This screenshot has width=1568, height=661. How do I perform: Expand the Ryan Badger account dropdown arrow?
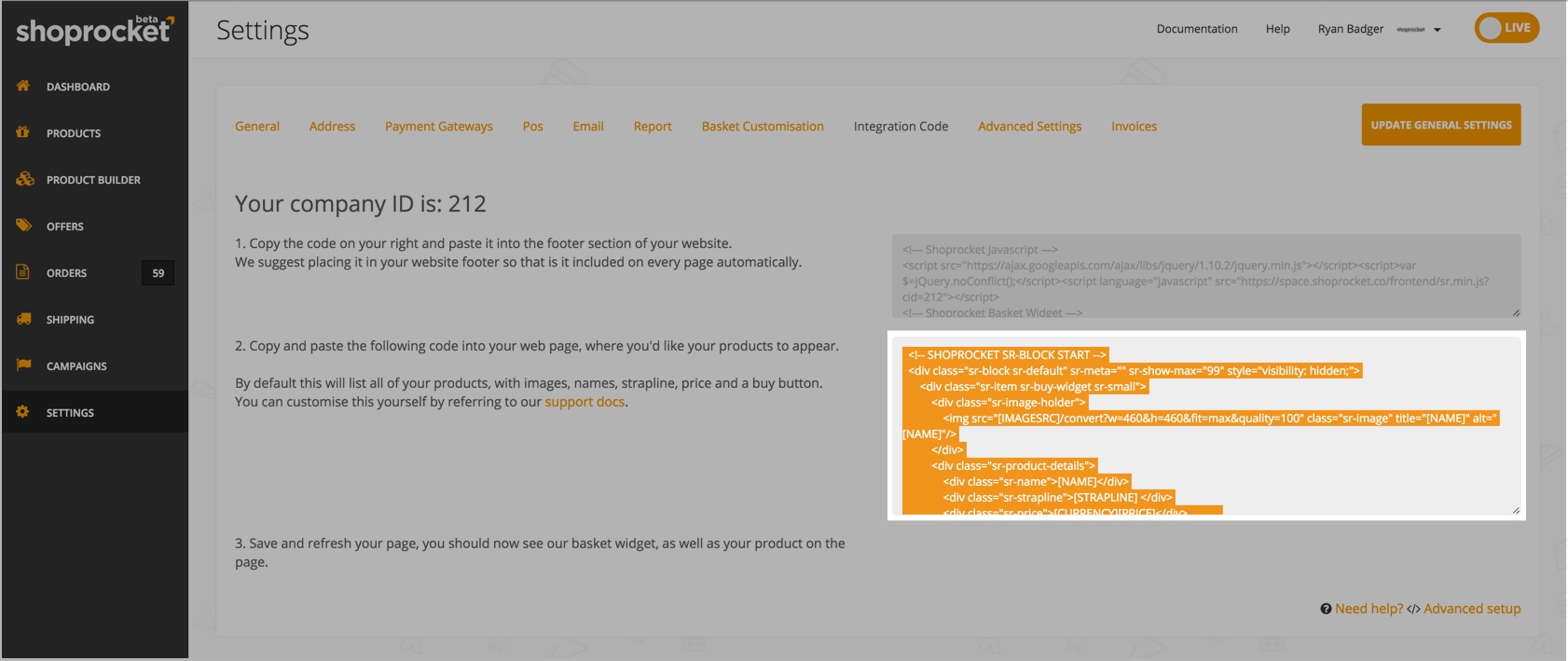coord(1437,30)
